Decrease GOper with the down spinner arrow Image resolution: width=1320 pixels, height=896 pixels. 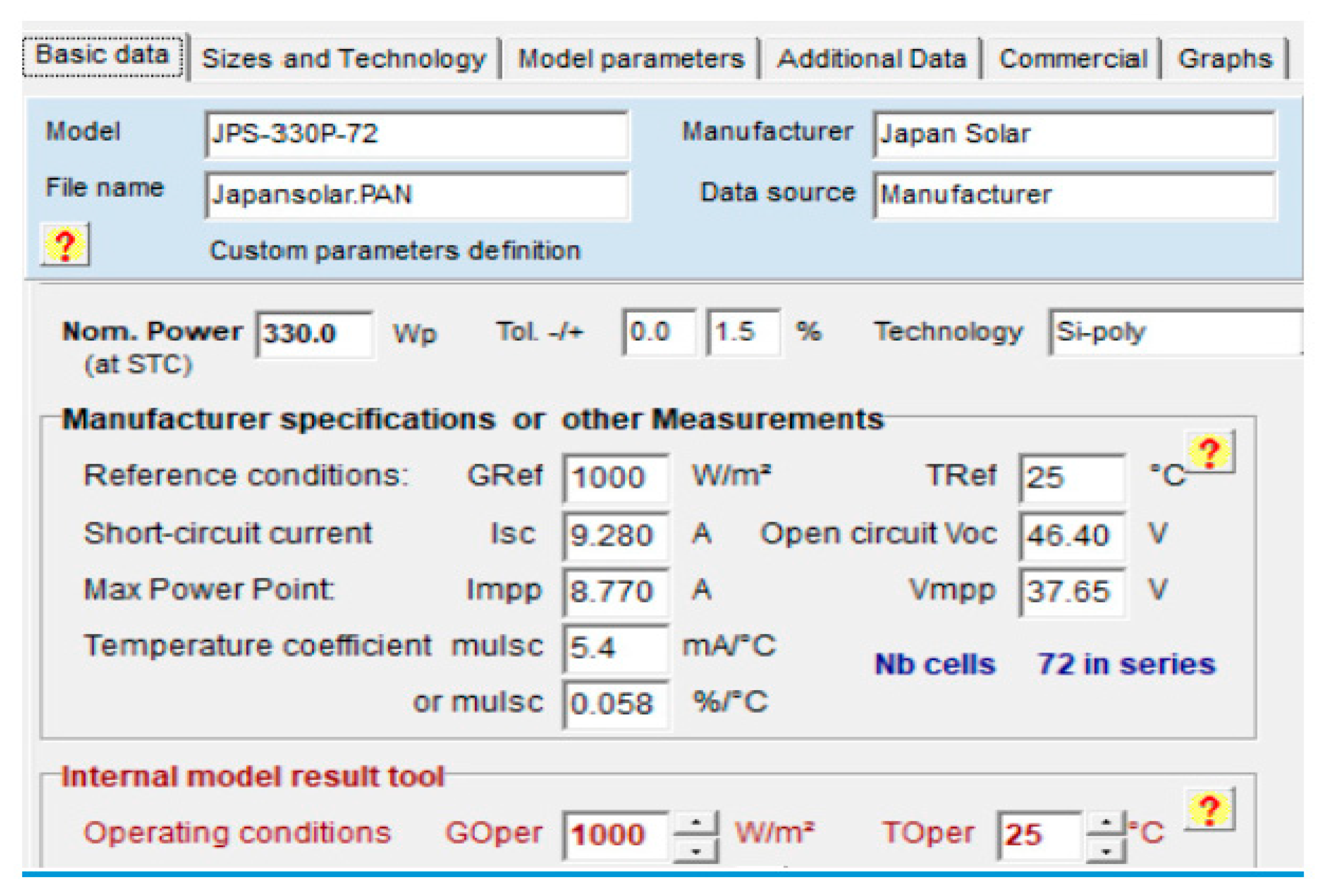click(x=696, y=851)
